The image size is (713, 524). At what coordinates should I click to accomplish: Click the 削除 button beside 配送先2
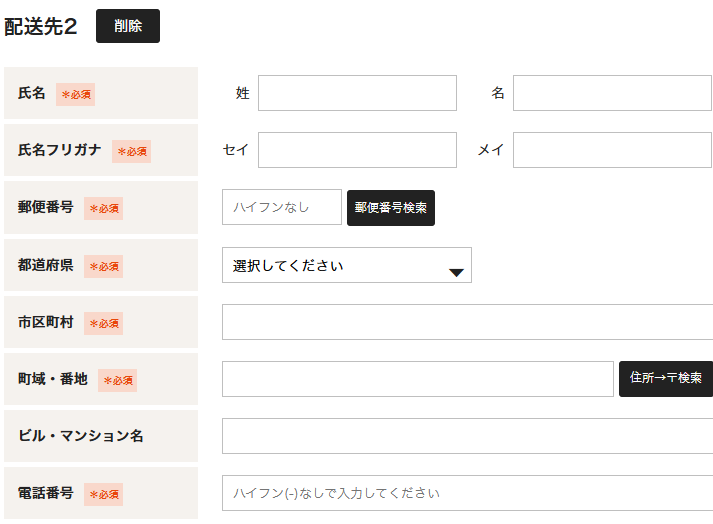pos(128,26)
